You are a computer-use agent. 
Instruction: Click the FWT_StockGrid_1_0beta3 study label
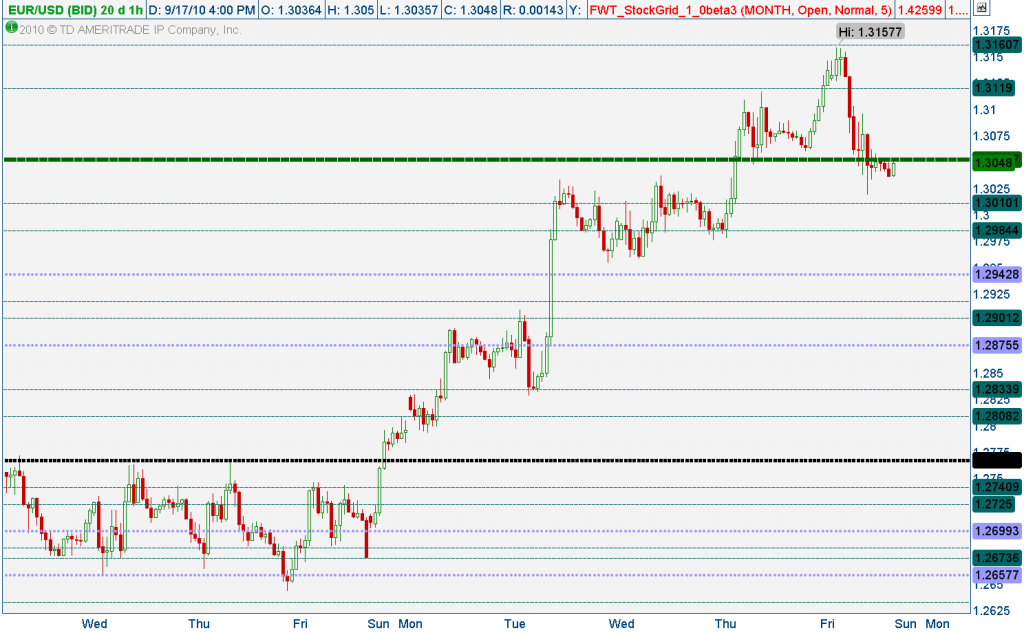coord(740,10)
